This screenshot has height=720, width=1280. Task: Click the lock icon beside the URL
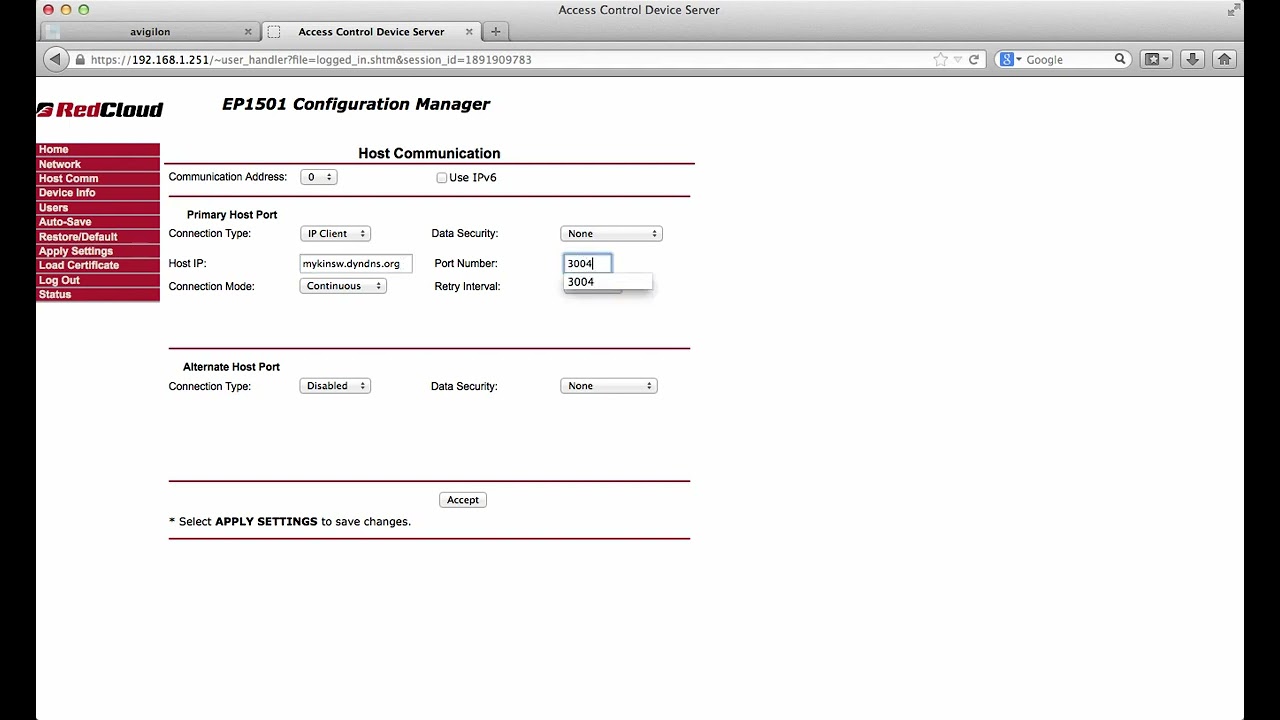click(80, 60)
